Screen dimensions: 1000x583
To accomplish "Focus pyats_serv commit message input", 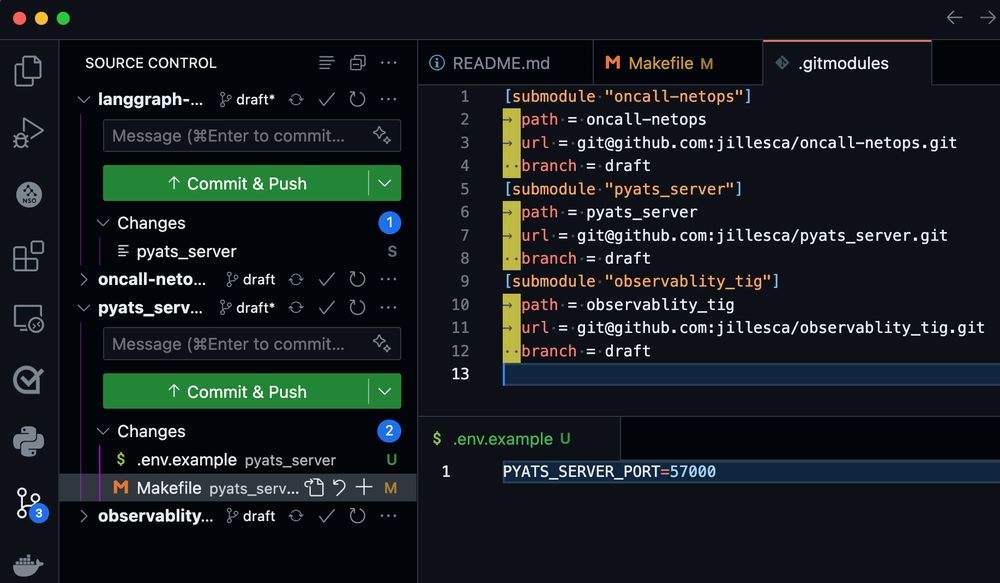I will point(252,344).
